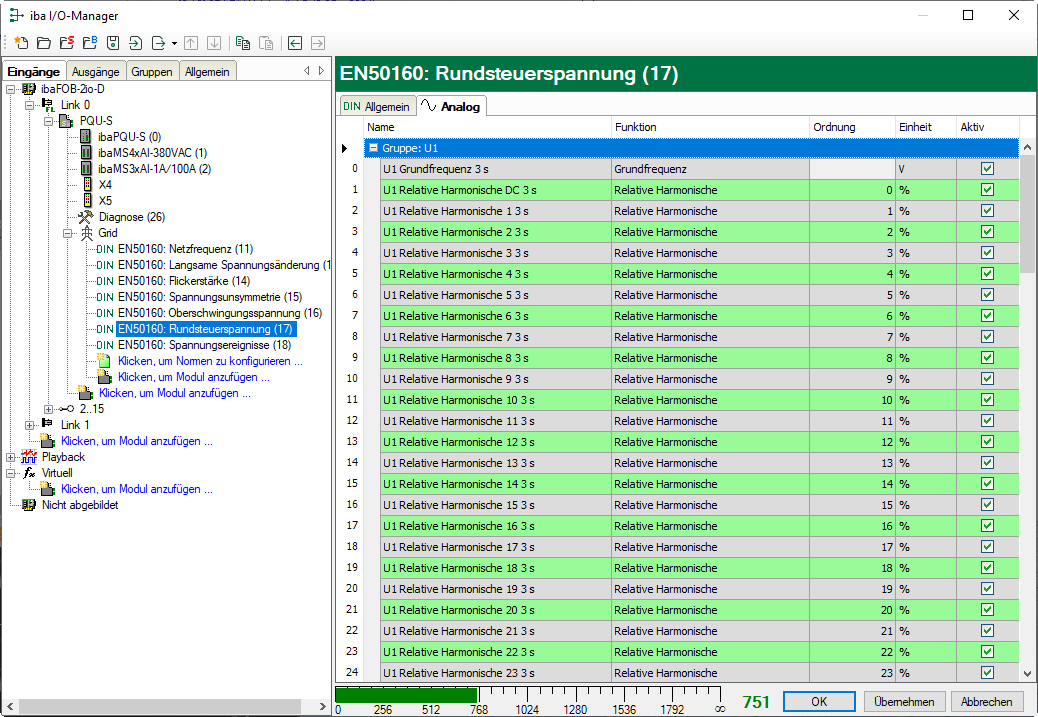Switch to the Ausgänge tab
The width and height of the screenshot is (1038, 717).
[96, 71]
